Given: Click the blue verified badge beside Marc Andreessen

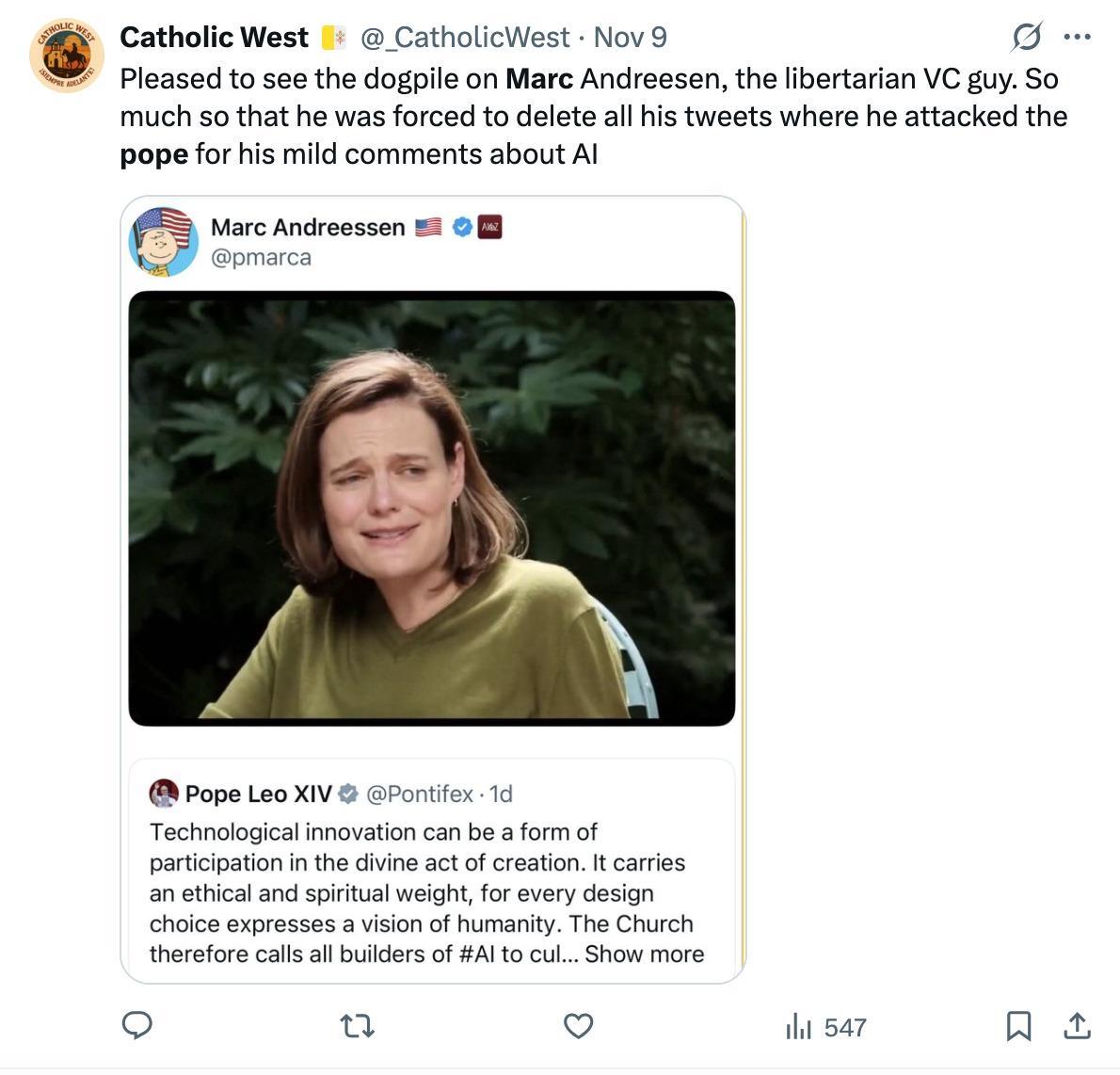Looking at the screenshot, I should pyautogui.click(x=462, y=227).
